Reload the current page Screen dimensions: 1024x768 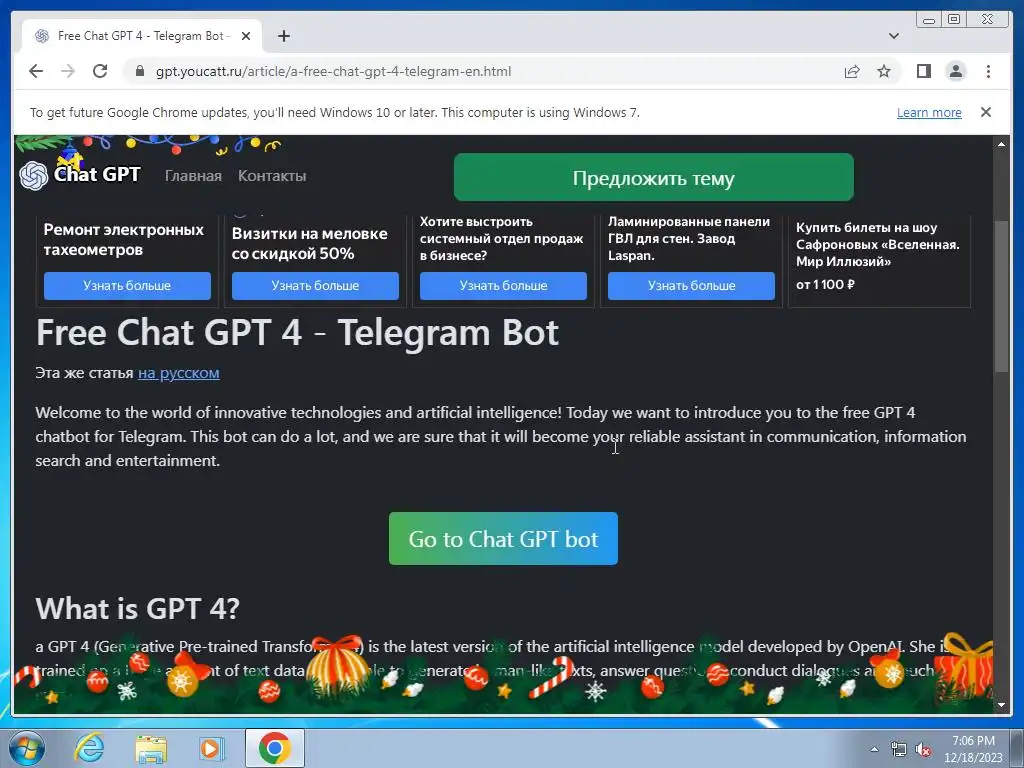pyautogui.click(x=100, y=71)
